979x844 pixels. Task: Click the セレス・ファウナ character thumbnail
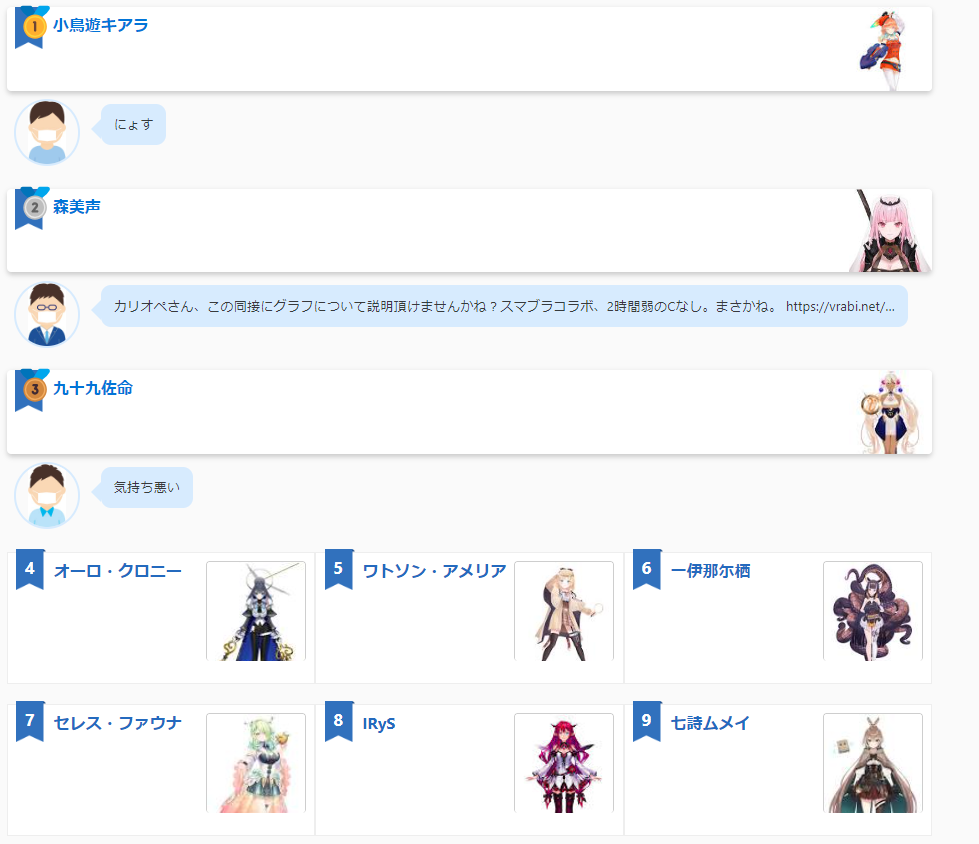click(x=256, y=763)
